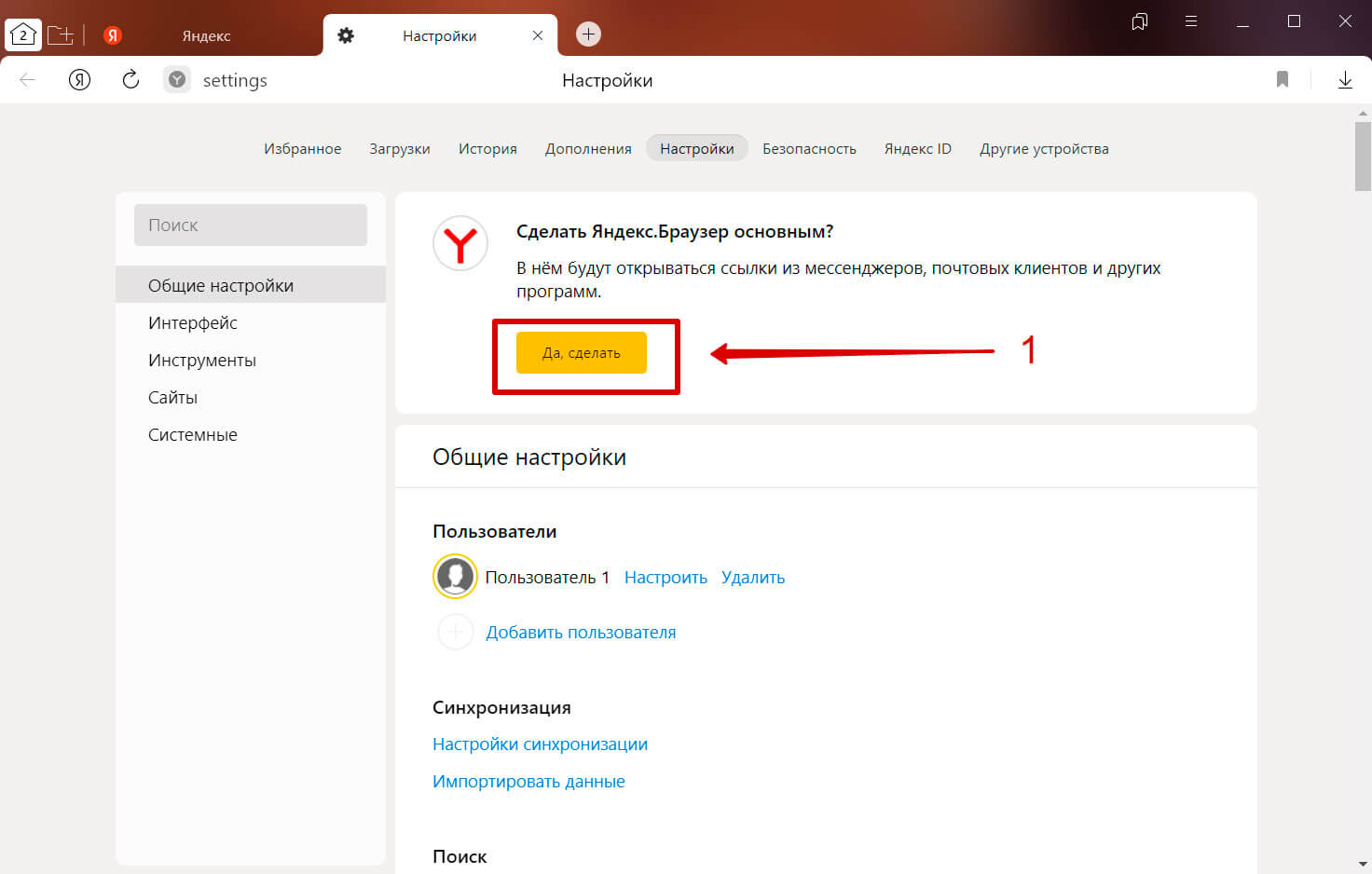Viewport: 1372px width, 874px height.
Task: Click the scrollbar up arrow
Action: (1363, 113)
